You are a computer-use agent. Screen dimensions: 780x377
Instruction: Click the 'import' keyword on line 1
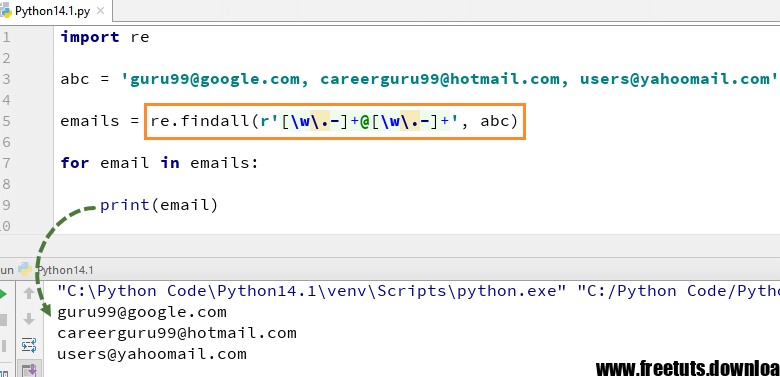coord(90,37)
